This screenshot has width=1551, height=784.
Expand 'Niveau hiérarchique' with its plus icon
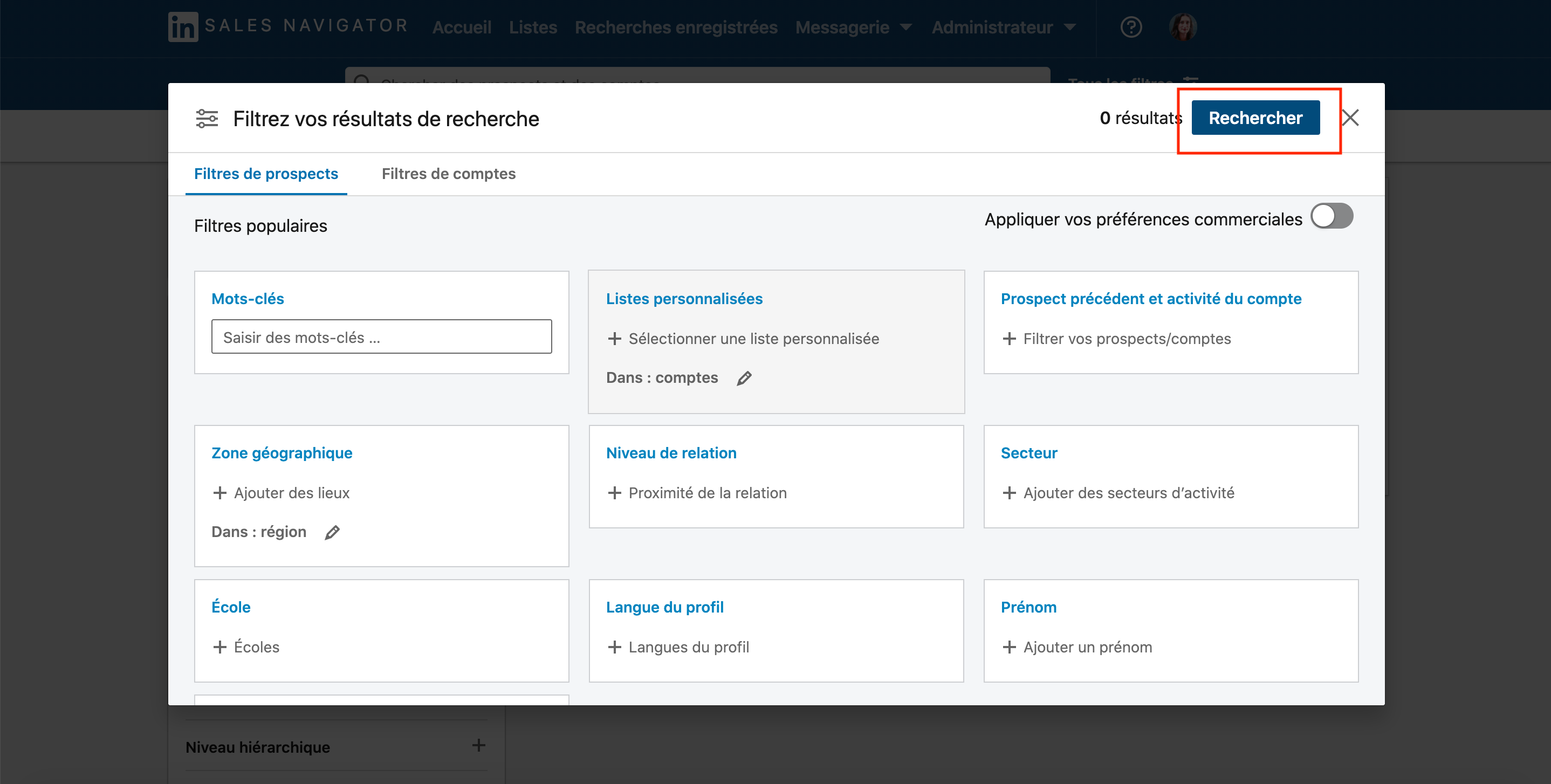479,746
